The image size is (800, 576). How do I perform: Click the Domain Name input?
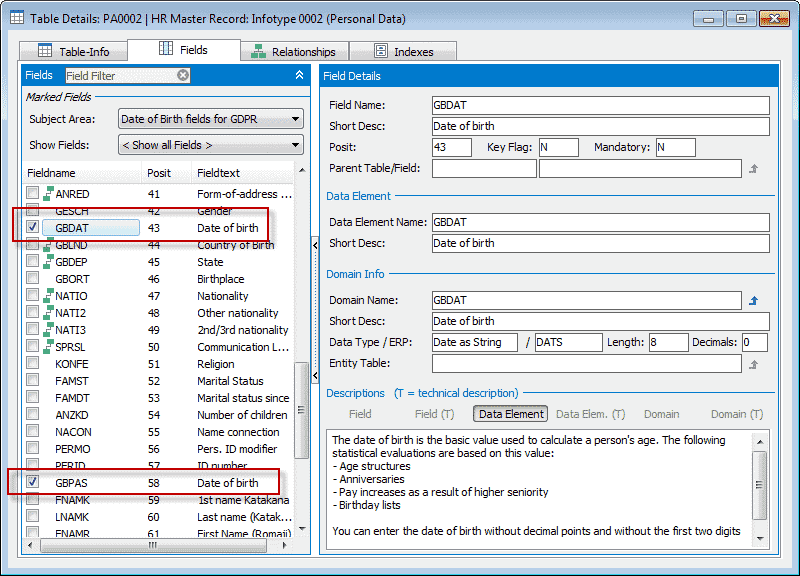click(587, 300)
